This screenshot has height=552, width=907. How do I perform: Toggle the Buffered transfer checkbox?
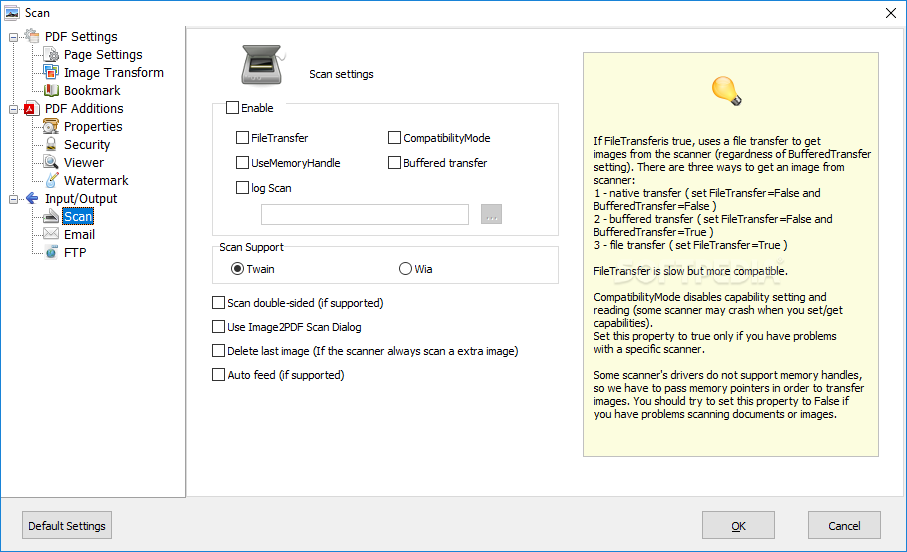click(x=394, y=163)
